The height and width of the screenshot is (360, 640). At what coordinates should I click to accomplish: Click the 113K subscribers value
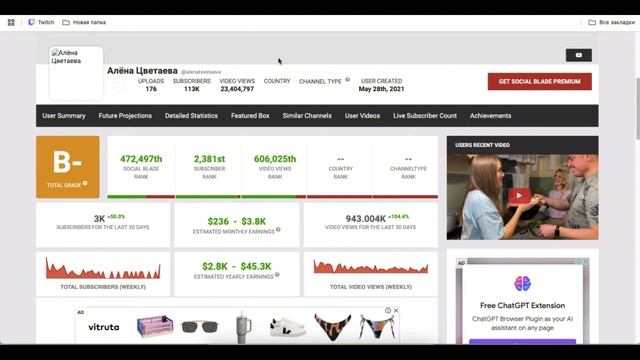tap(191, 89)
